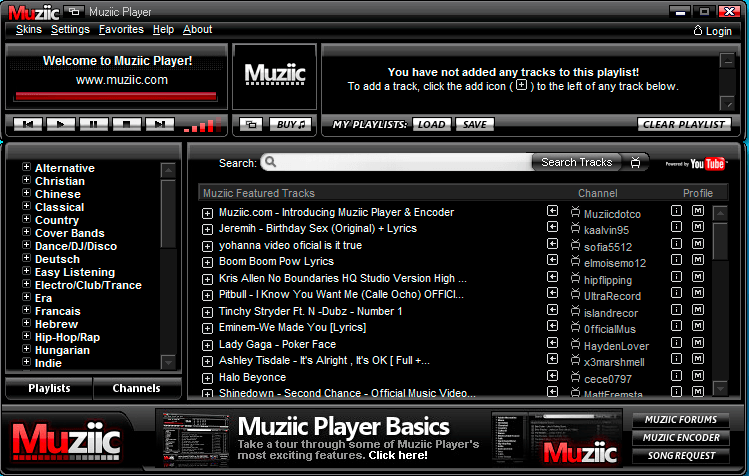749x476 pixels.
Task: Click the CLEAR PLAYLIST button
Action: coord(684,124)
